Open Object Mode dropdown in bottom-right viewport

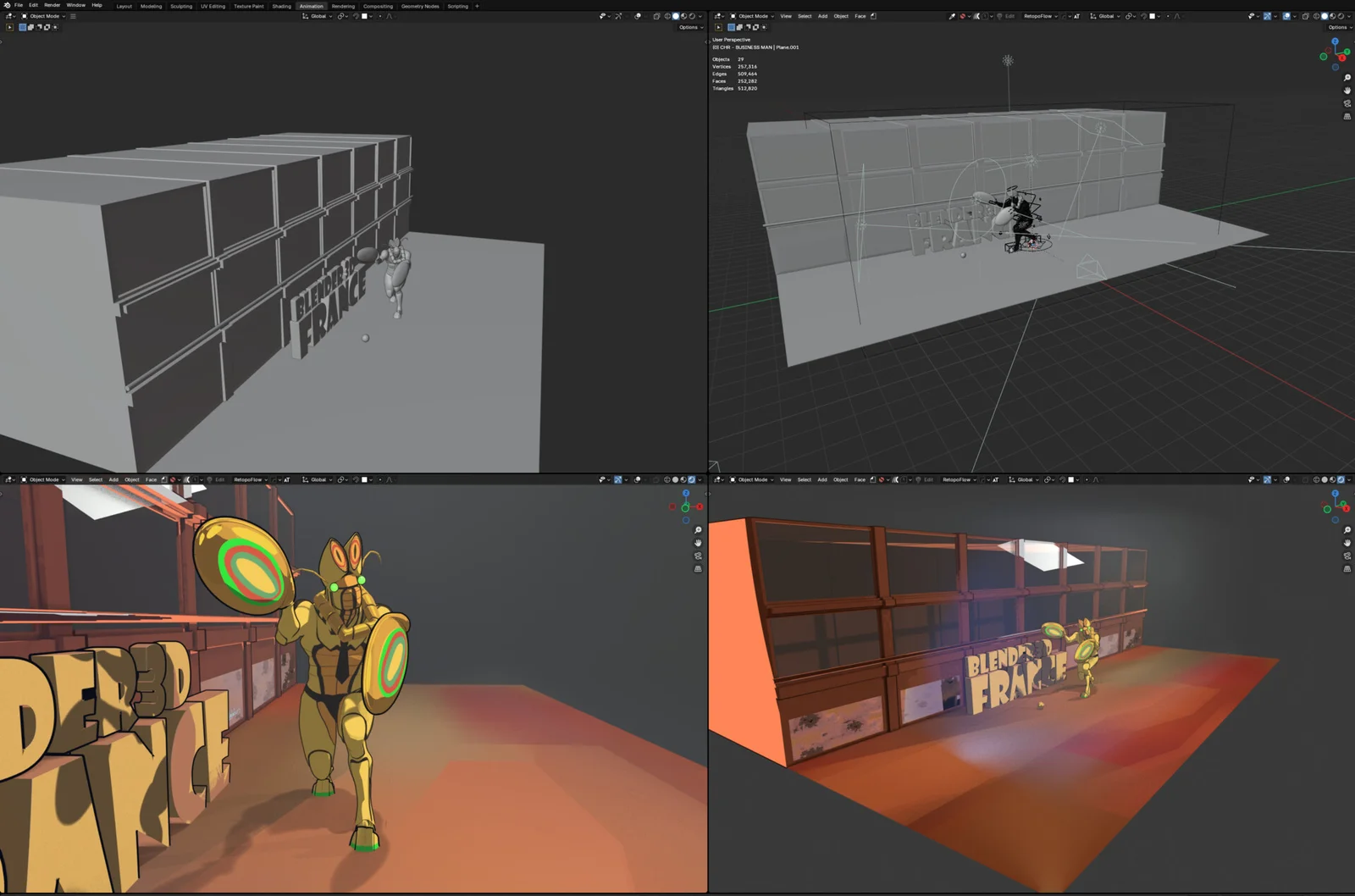(751, 479)
